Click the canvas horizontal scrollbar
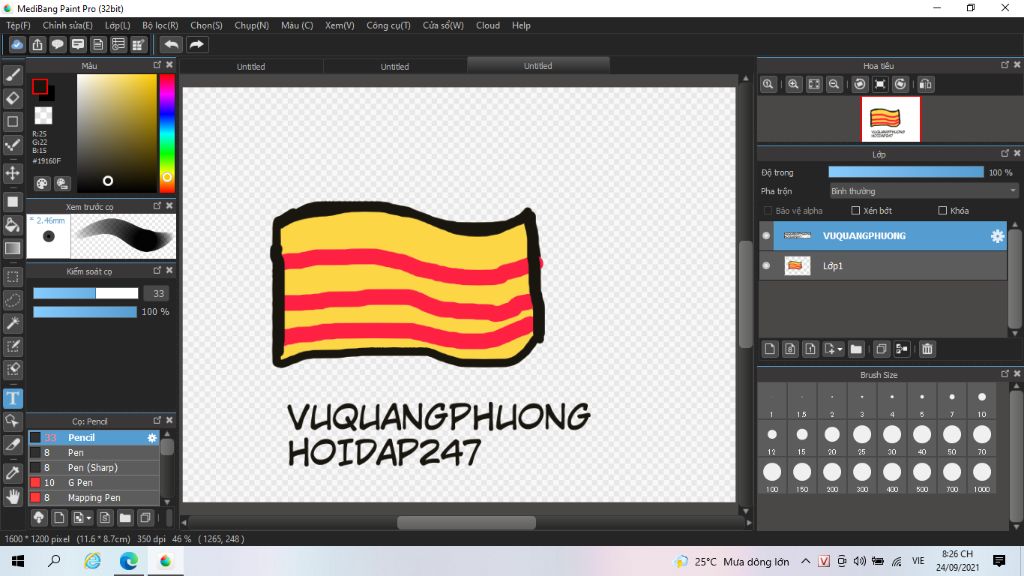The height and width of the screenshot is (576, 1024). [x=466, y=522]
